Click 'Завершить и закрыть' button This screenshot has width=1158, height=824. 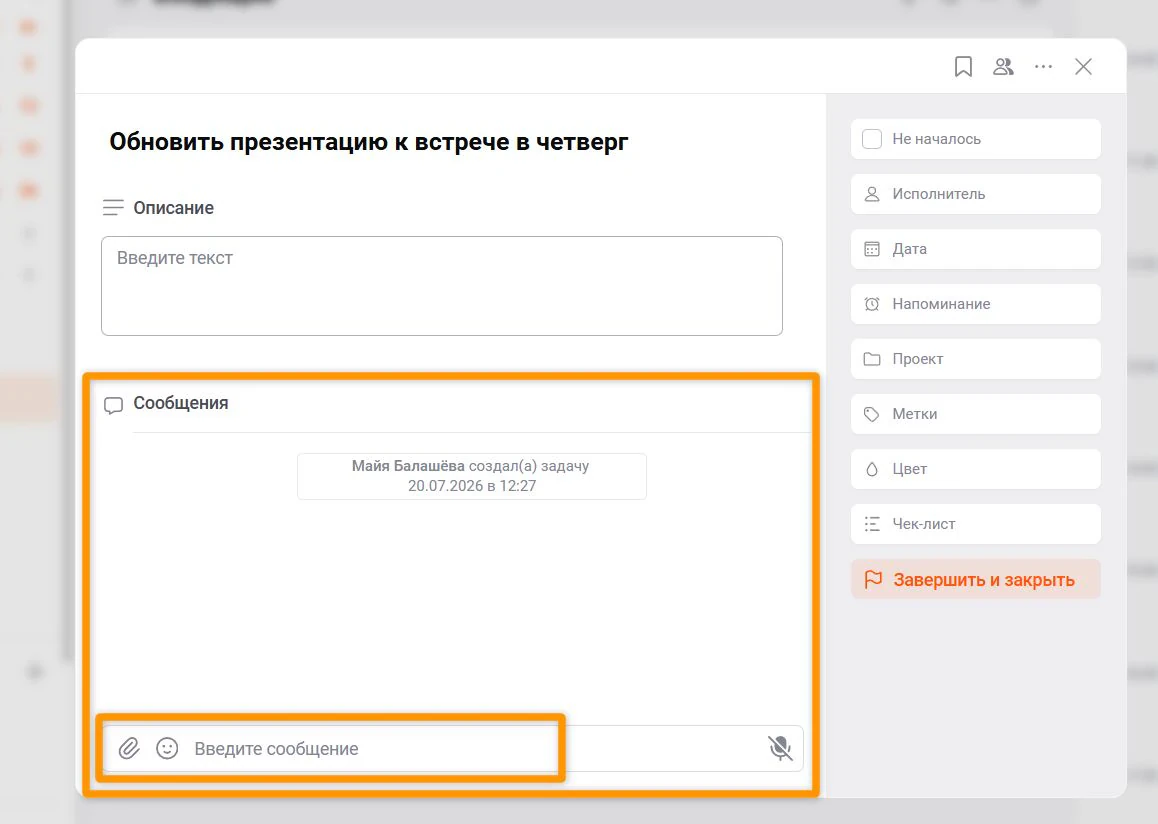click(x=976, y=580)
